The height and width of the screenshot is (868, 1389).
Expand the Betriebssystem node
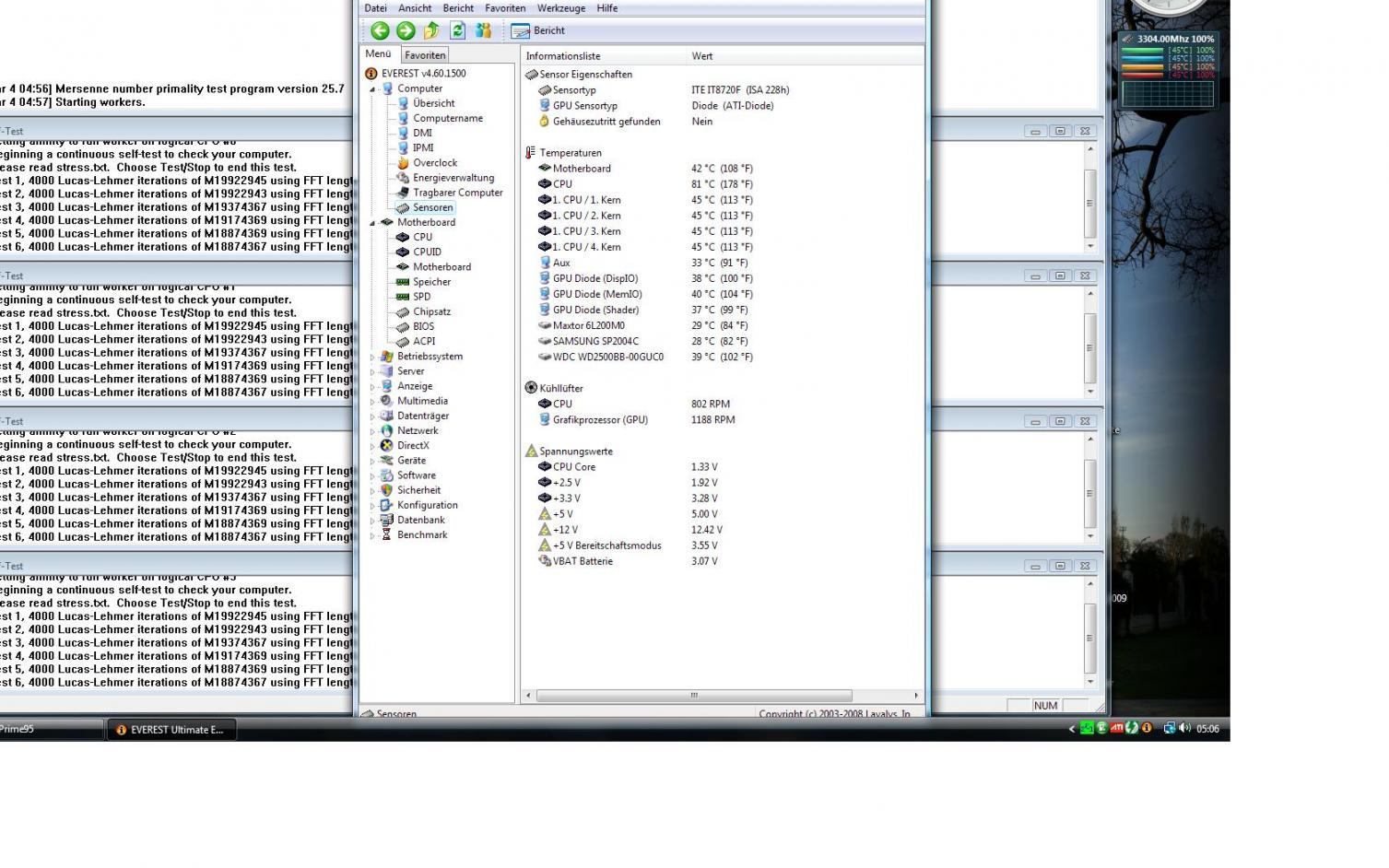coord(372,357)
